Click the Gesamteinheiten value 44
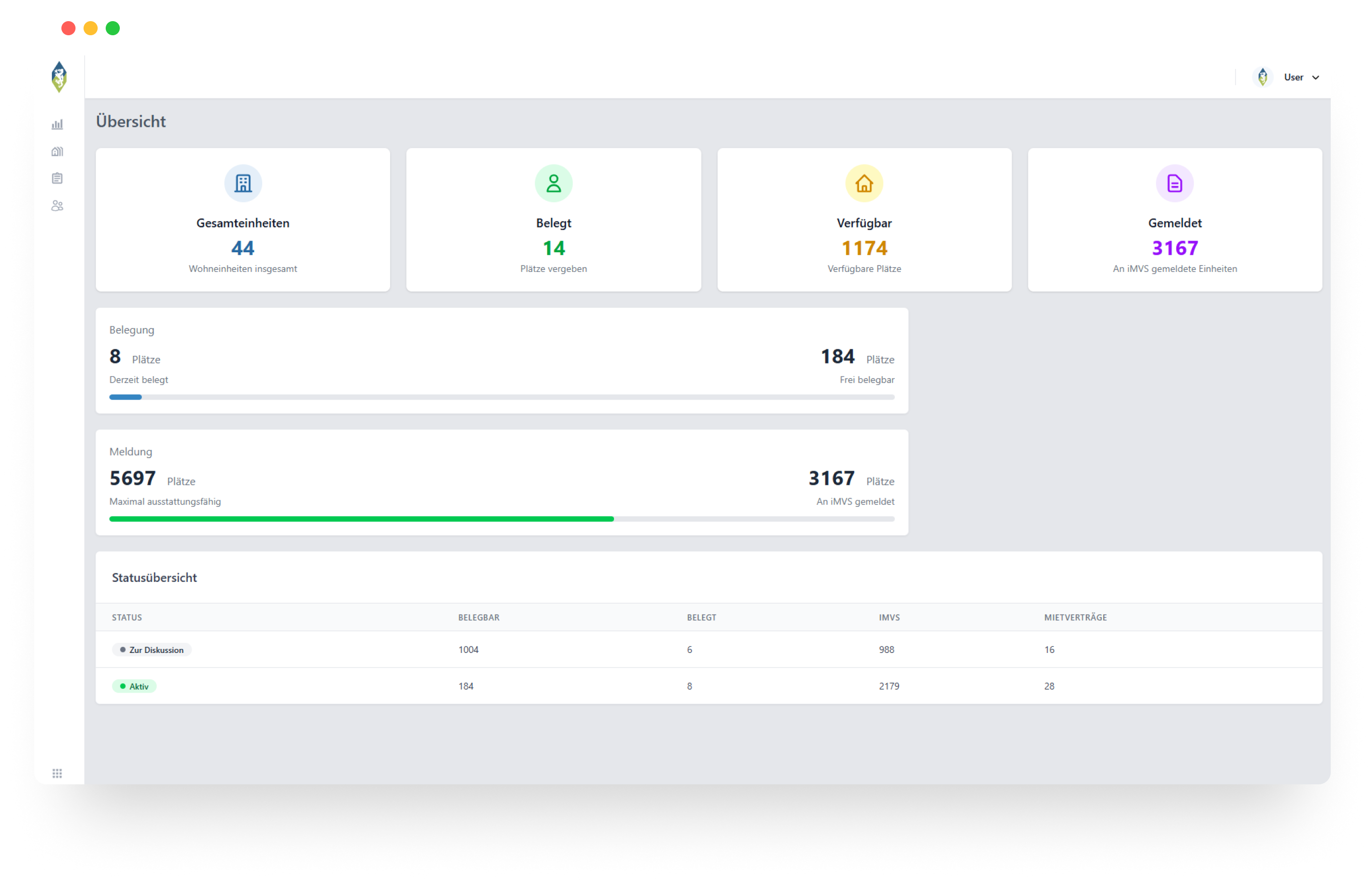This screenshot has width=1372, height=882. click(x=243, y=248)
